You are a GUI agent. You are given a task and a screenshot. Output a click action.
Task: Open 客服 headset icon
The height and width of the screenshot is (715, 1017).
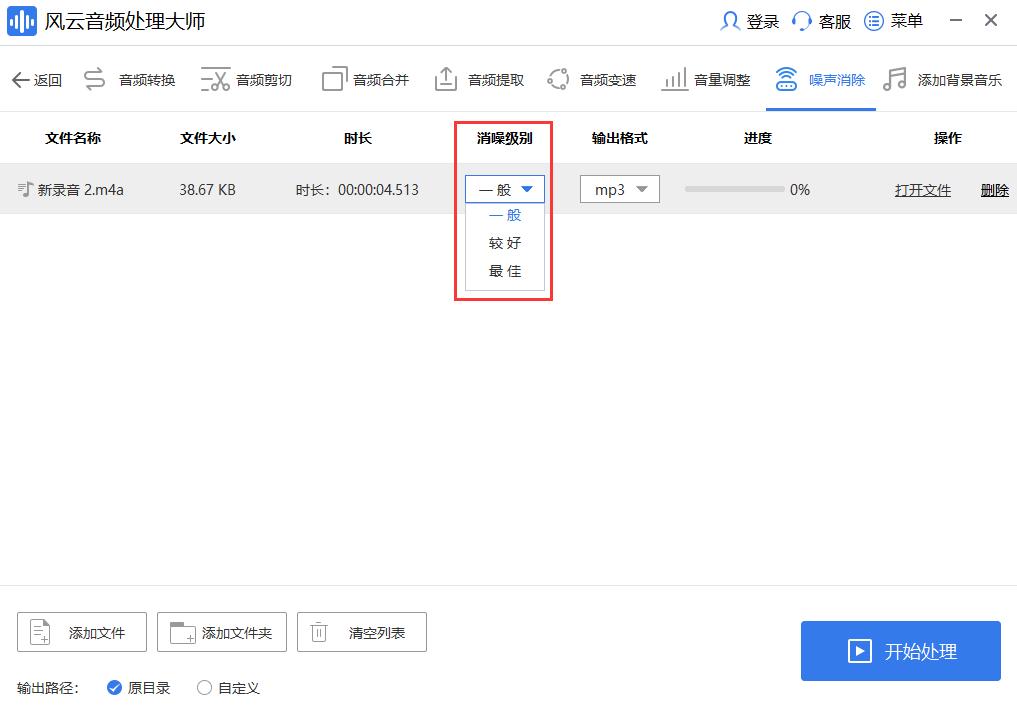click(x=802, y=21)
